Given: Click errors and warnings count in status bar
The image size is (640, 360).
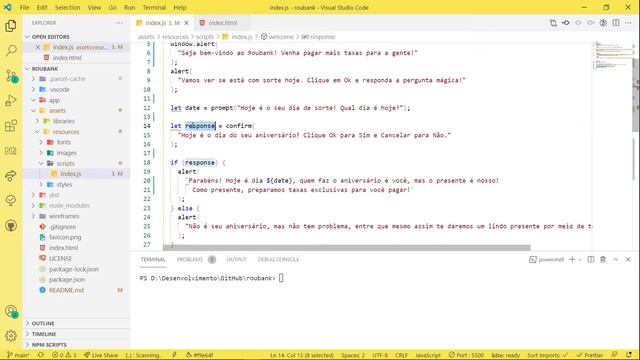Looking at the screenshot, I should pyautogui.click(x=64, y=355).
